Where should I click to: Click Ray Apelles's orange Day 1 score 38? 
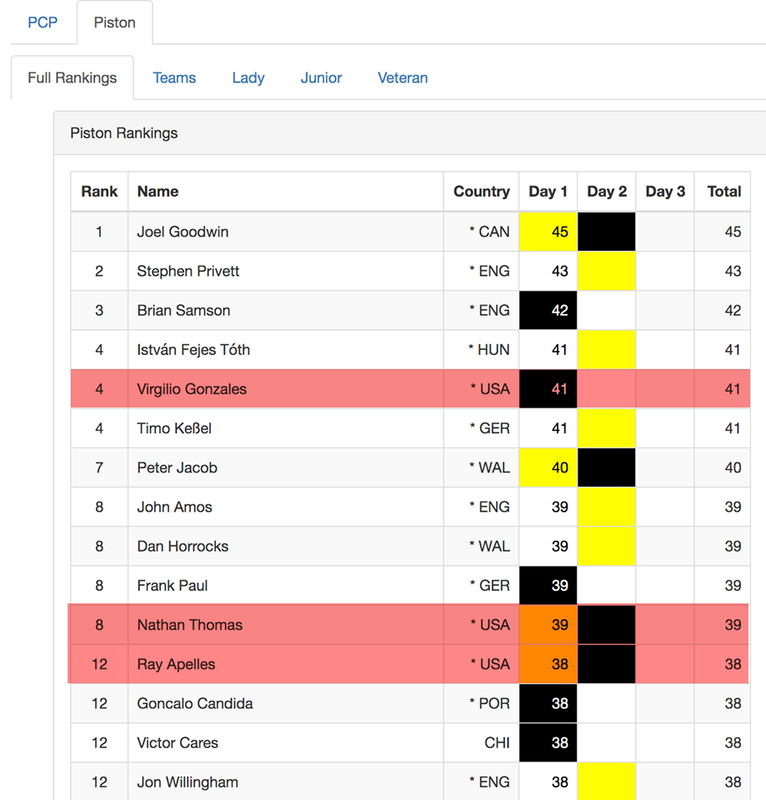coord(548,664)
